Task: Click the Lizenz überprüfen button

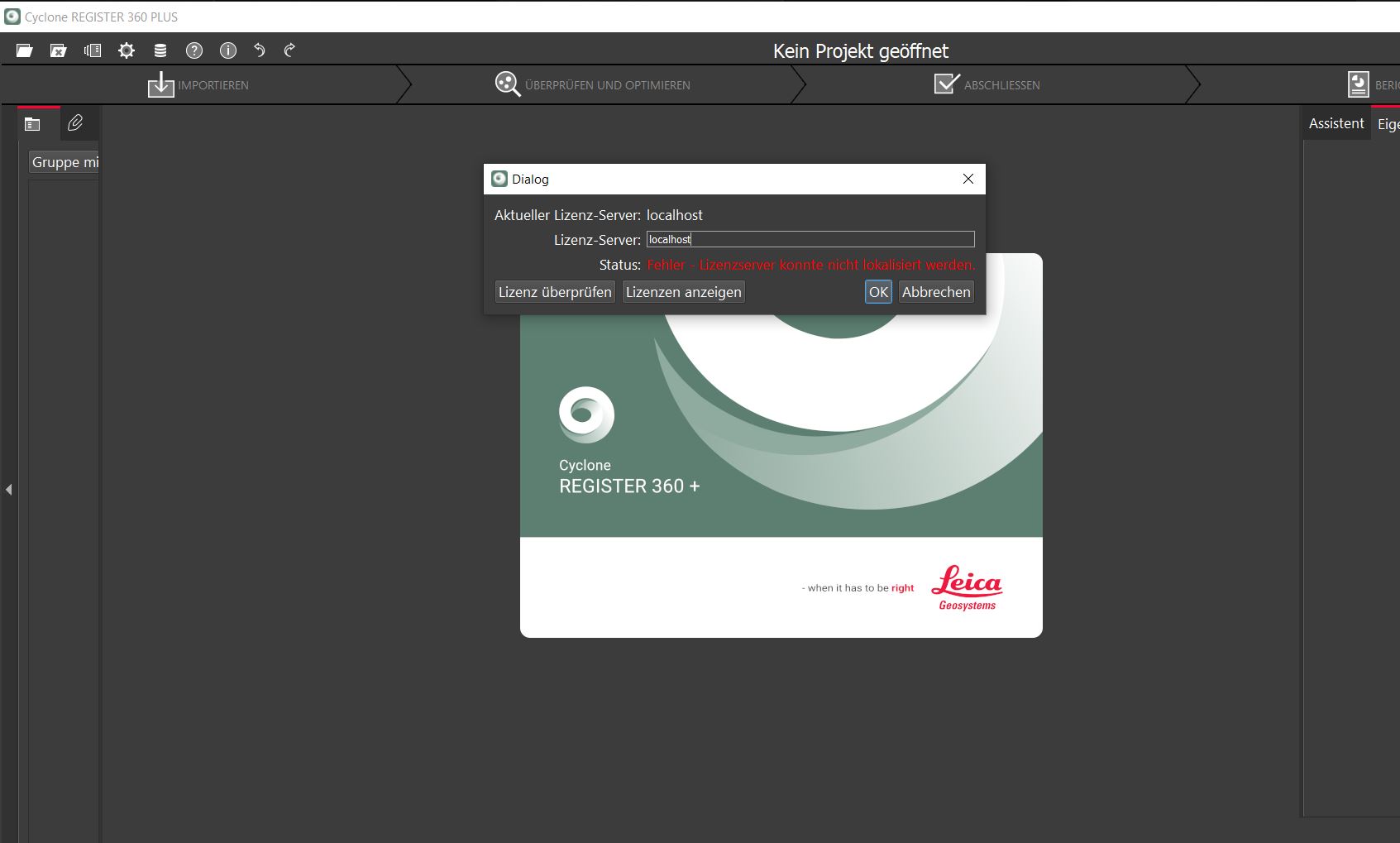Action: pos(555,292)
